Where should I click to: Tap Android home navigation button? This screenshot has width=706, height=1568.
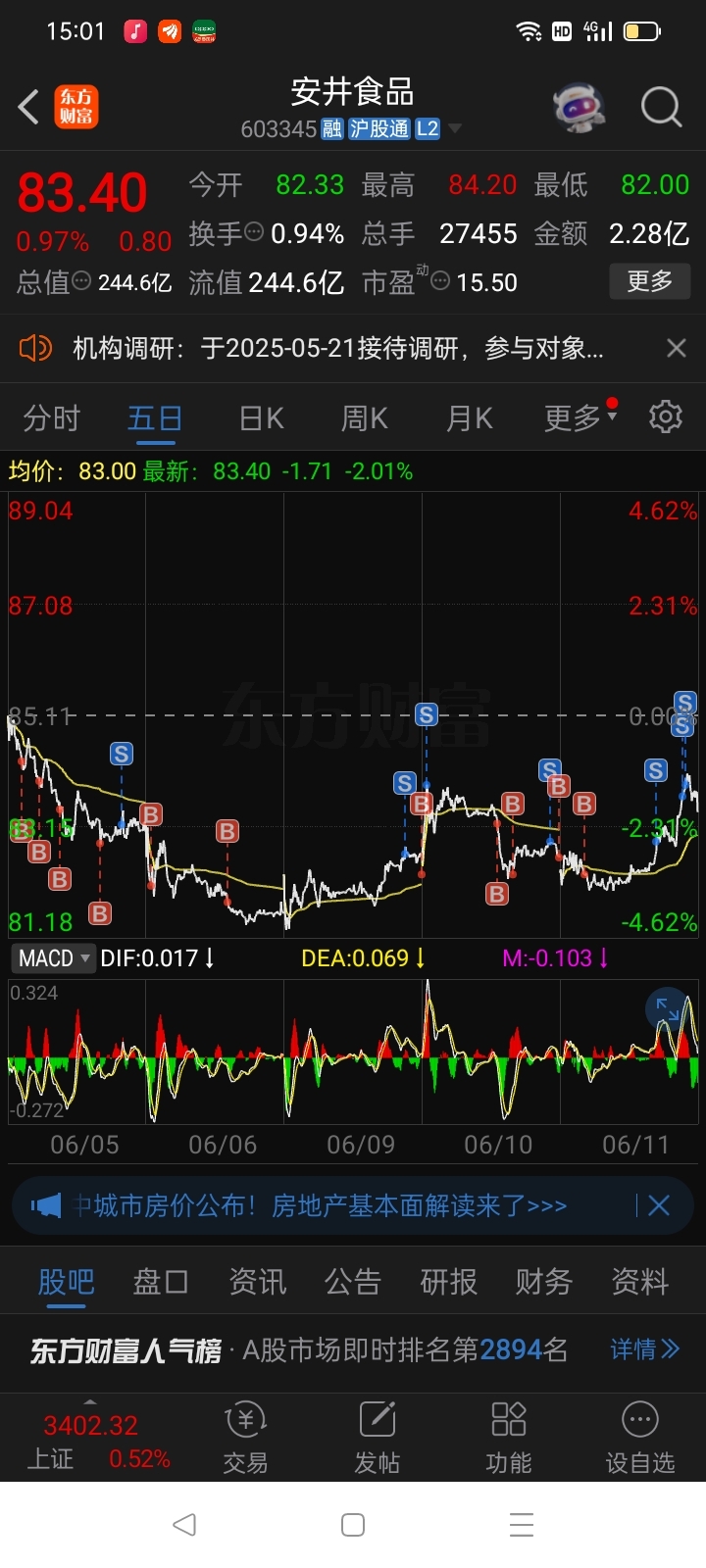[x=353, y=1524]
